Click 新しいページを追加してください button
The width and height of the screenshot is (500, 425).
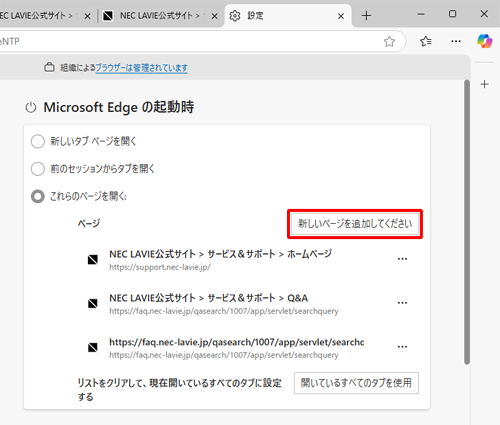click(x=355, y=224)
